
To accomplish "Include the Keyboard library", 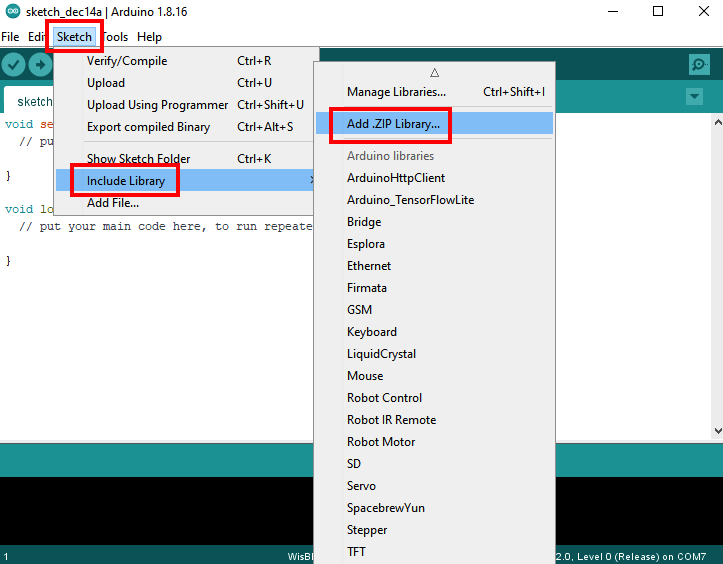I will (x=434, y=332).
